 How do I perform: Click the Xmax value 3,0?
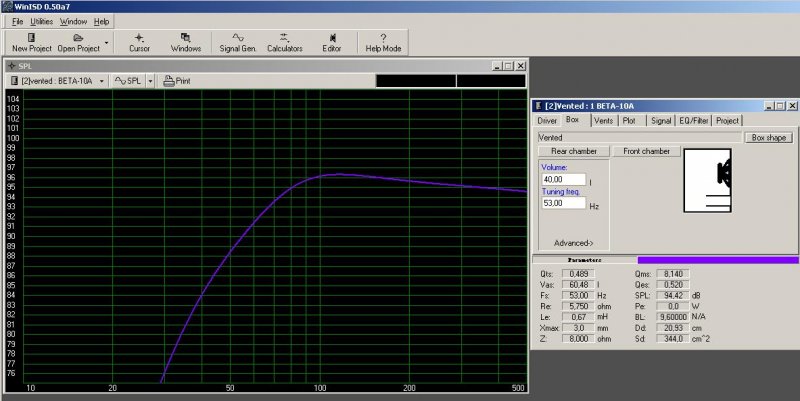pyautogui.click(x=579, y=328)
